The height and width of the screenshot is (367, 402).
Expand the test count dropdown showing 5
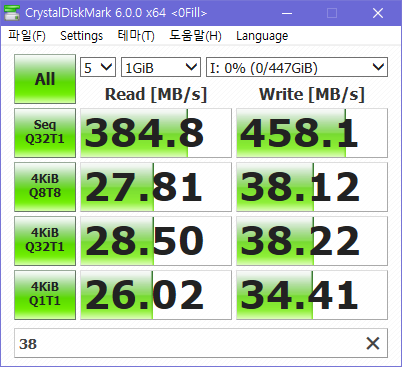click(x=98, y=67)
